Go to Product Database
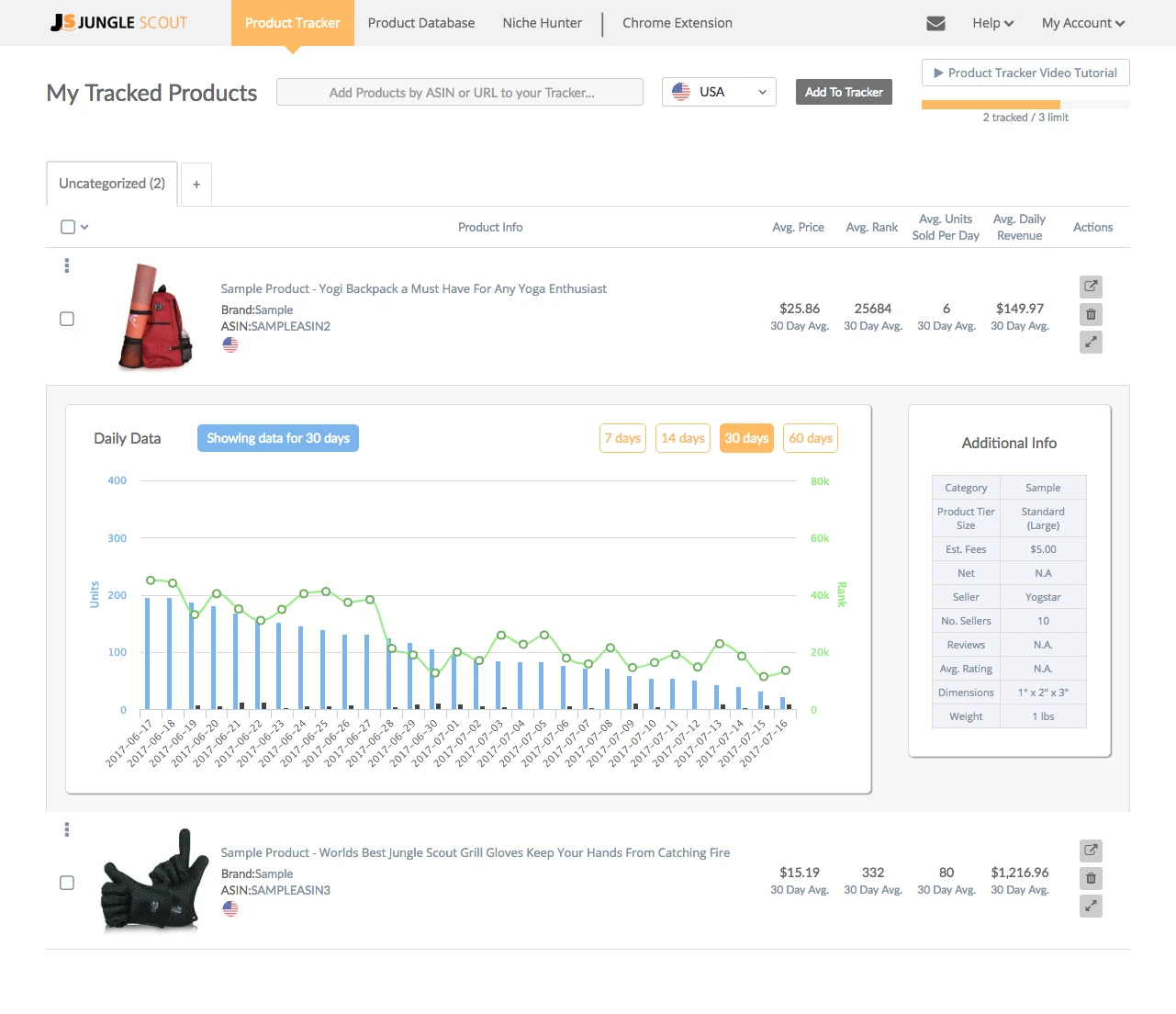1176x1014 pixels. pos(421,23)
